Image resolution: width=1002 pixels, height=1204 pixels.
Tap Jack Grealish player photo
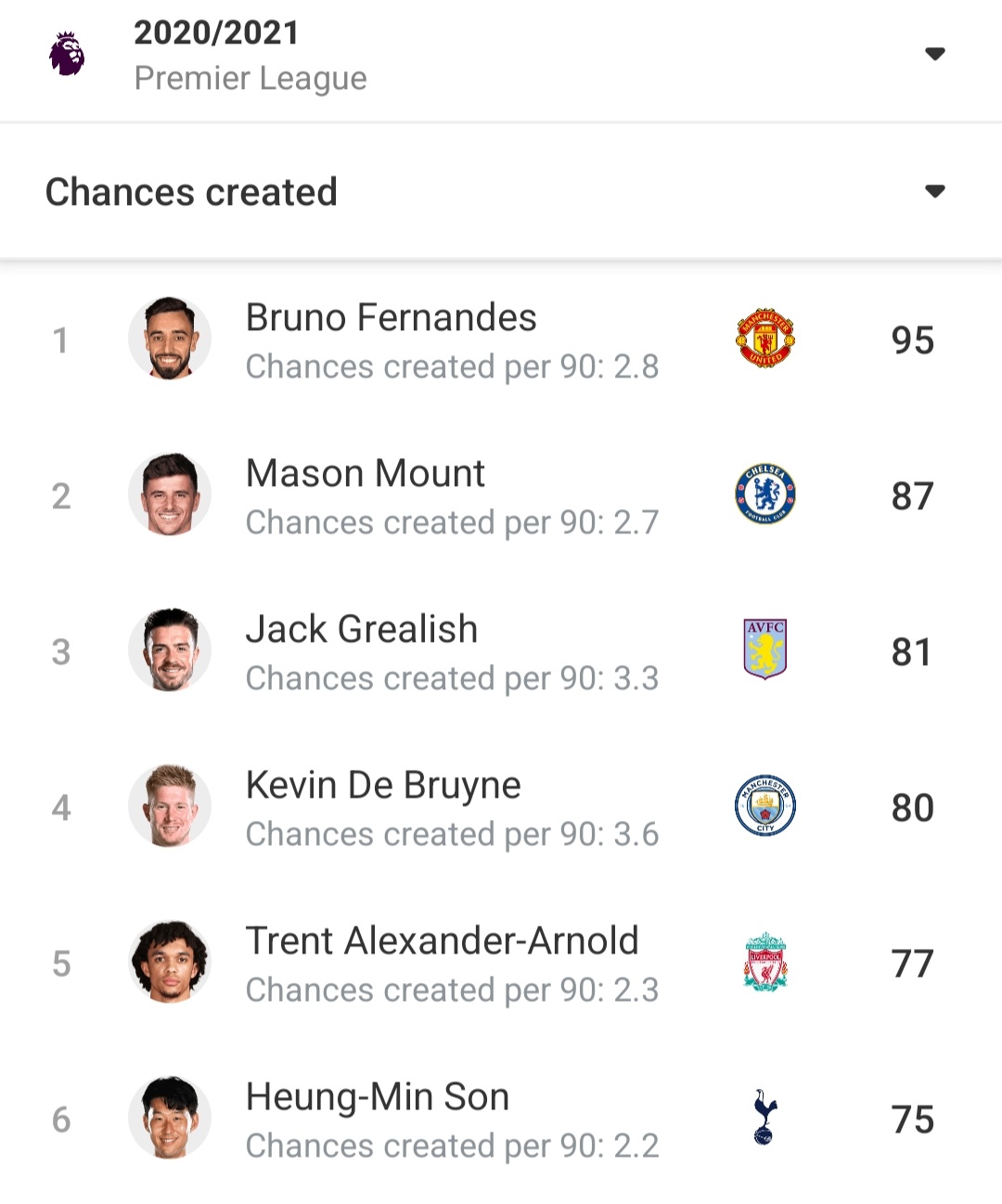[x=170, y=649]
